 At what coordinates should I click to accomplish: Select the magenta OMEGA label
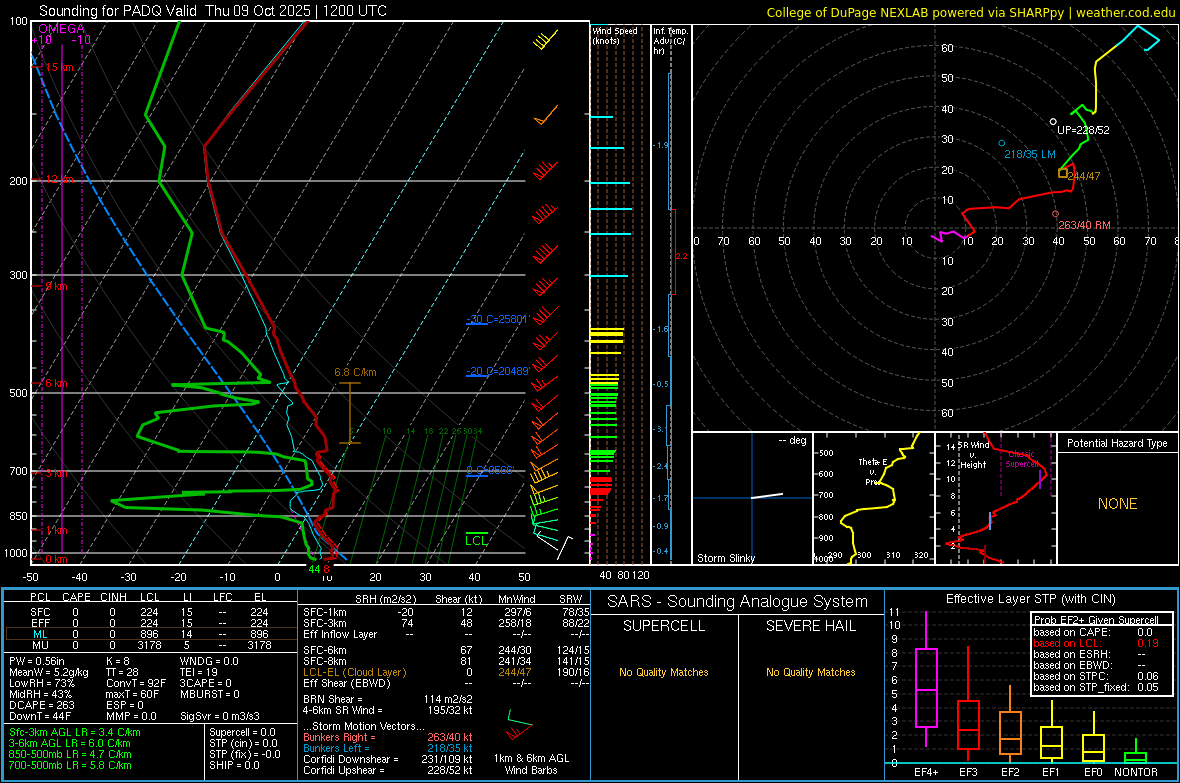62,29
